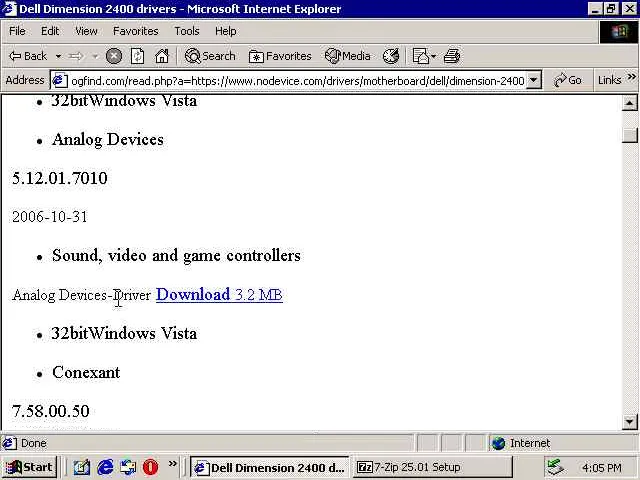Click the Edit page icon
640x480 pixels.
click(x=420, y=56)
